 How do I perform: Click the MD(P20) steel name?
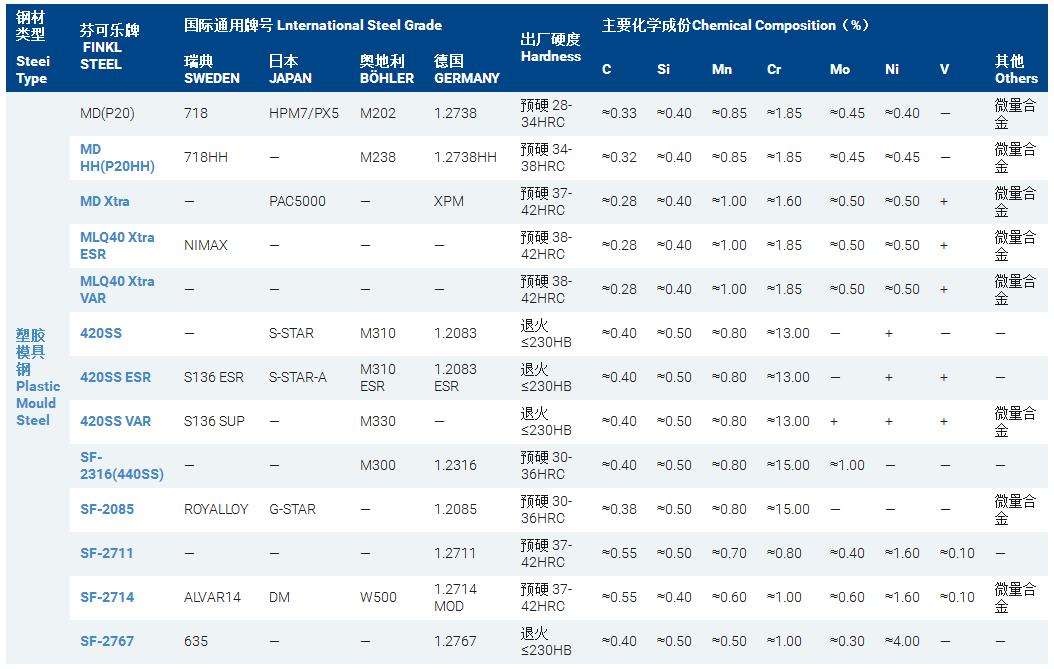coord(107,113)
